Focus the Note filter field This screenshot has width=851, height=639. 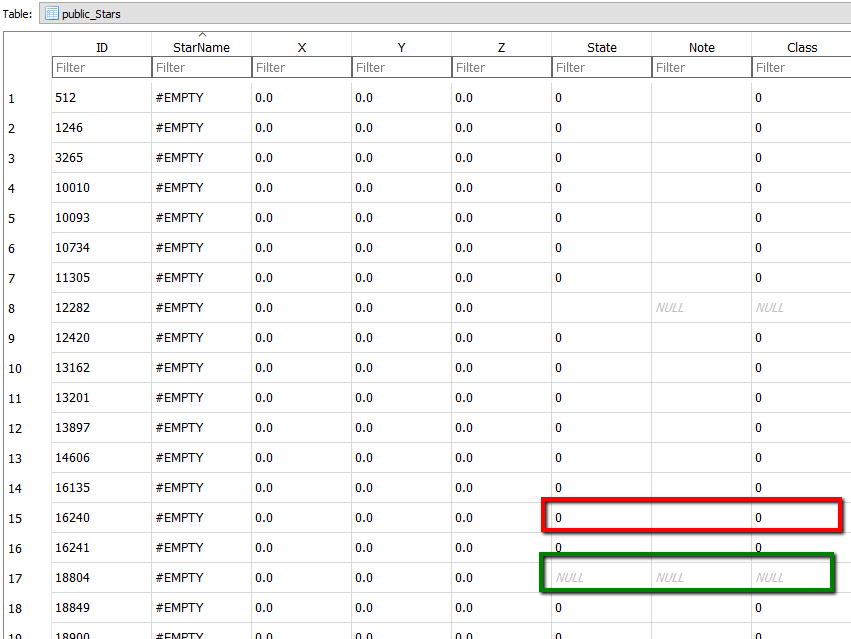pyautogui.click(x=701, y=67)
